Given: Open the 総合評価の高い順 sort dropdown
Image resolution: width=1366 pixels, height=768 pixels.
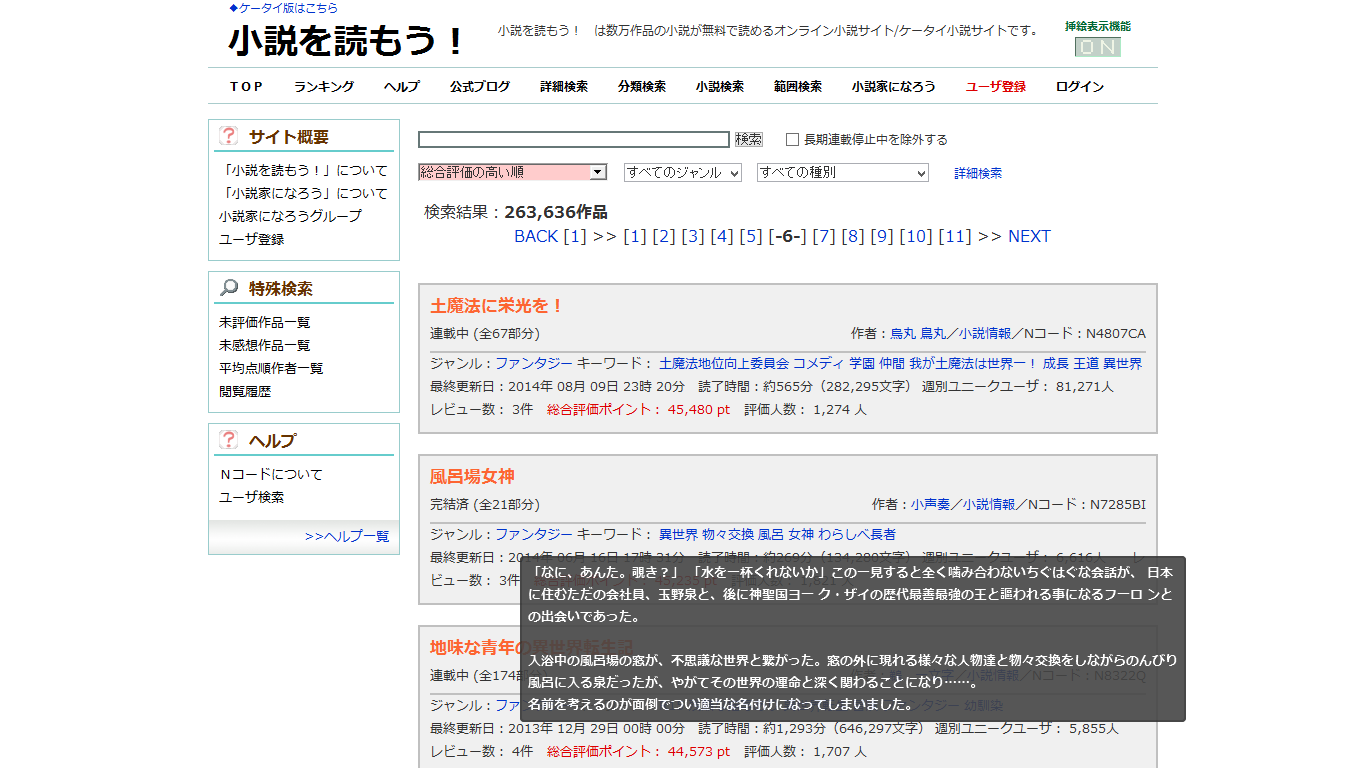Looking at the screenshot, I should coord(512,172).
